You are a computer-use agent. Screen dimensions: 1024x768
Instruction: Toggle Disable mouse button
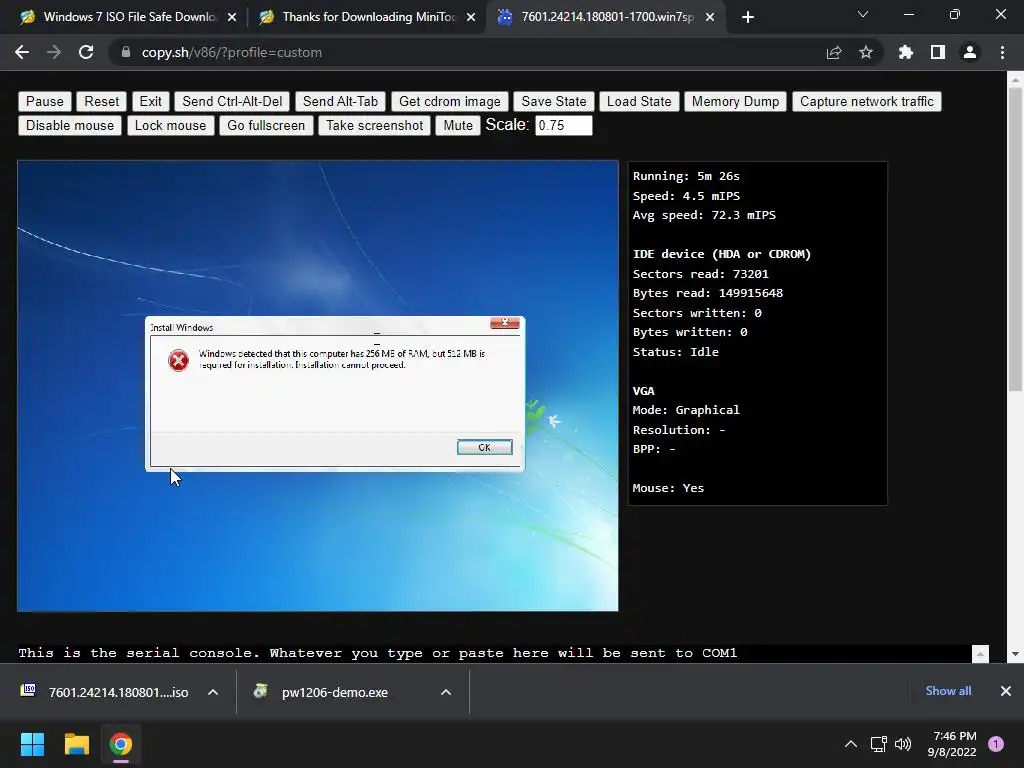point(70,125)
